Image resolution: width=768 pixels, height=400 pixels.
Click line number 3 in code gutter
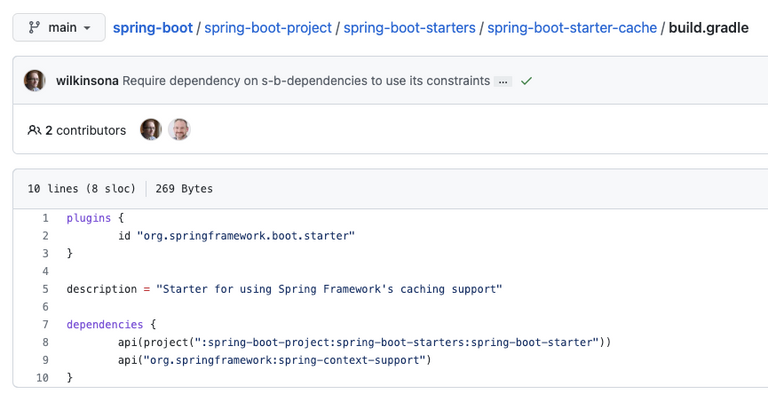[46, 253]
